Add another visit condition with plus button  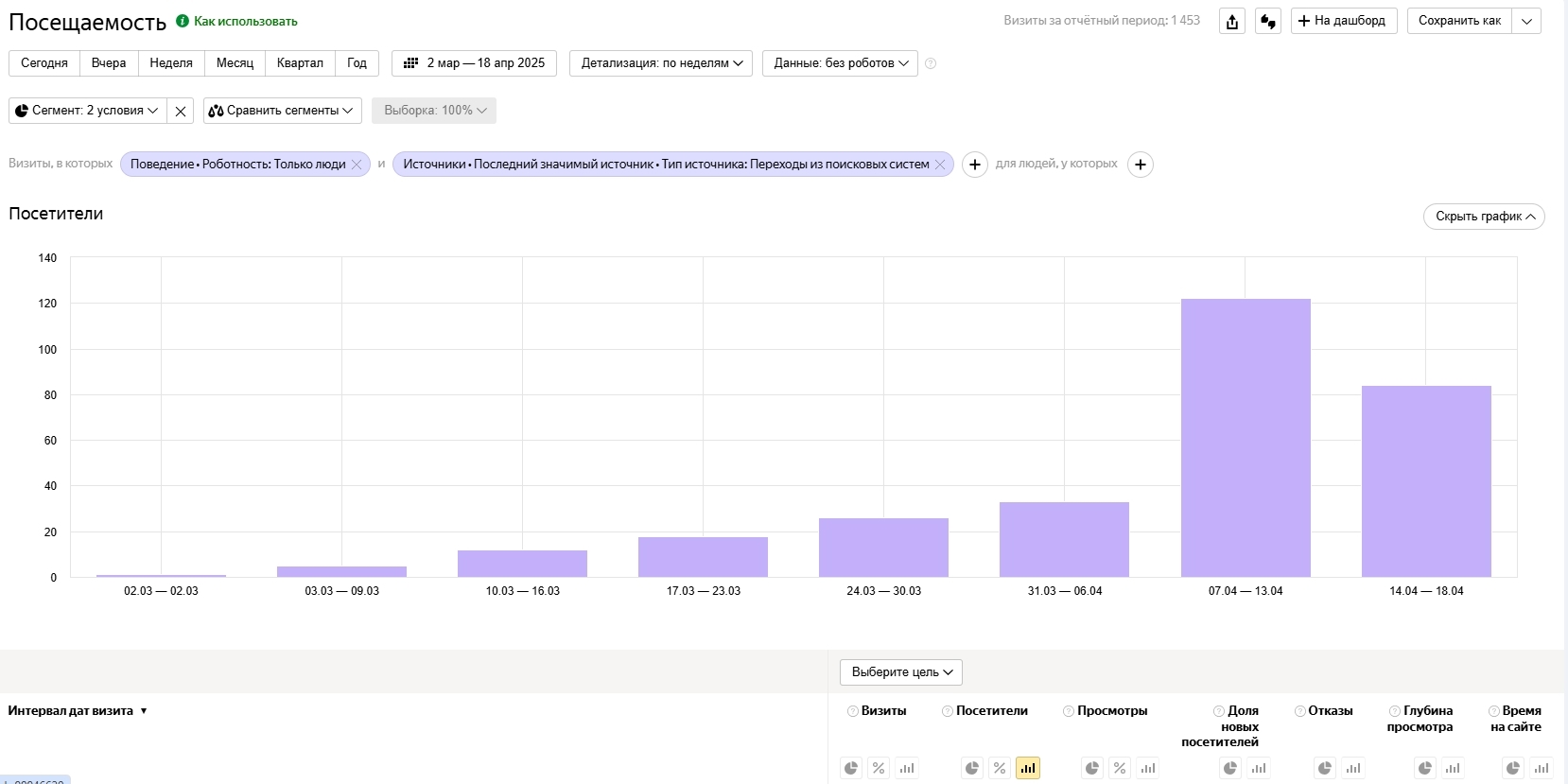pyautogui.click(x=975, y=165)
